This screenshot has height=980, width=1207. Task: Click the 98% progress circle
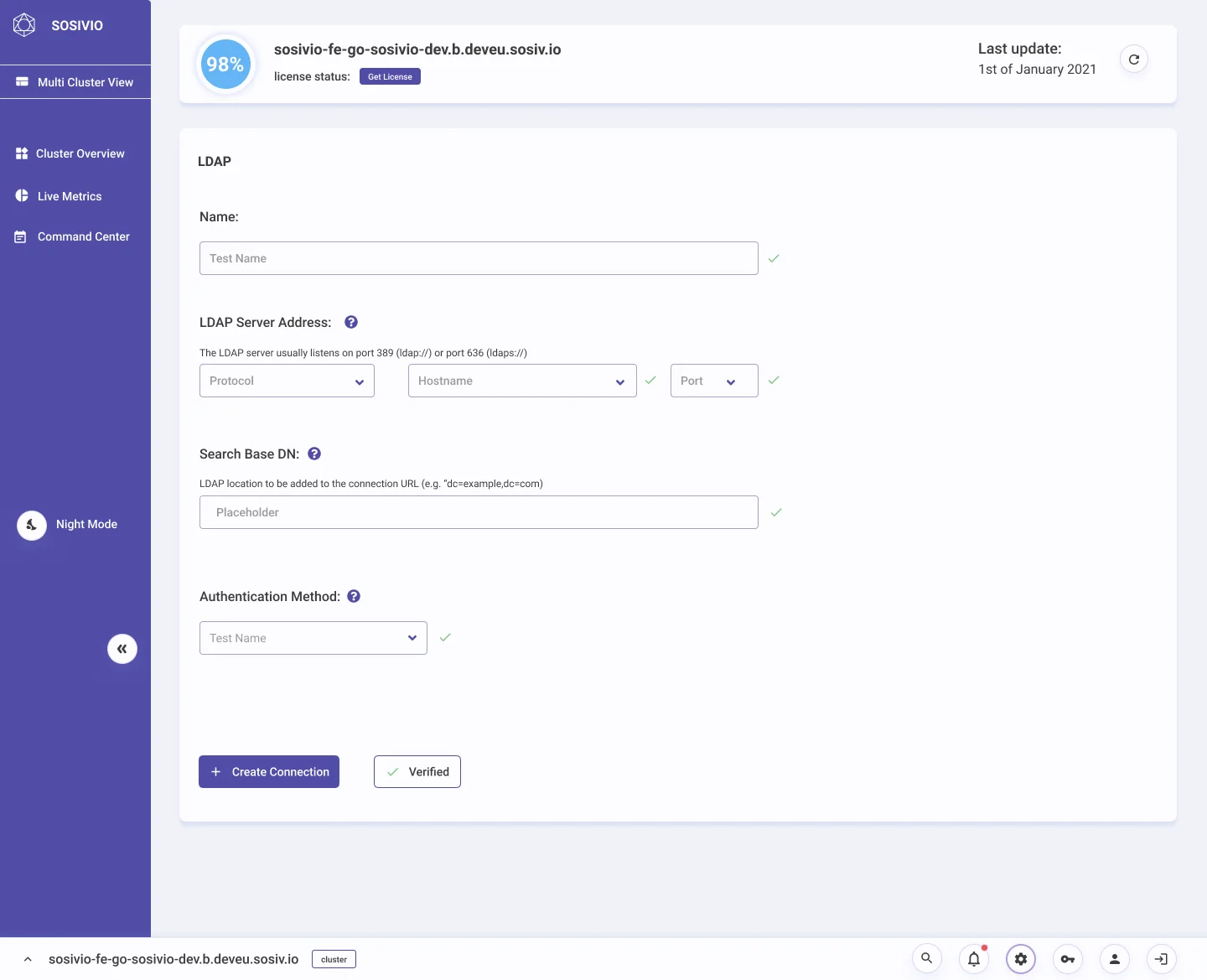pyautogui.click(x=225, y=65)
